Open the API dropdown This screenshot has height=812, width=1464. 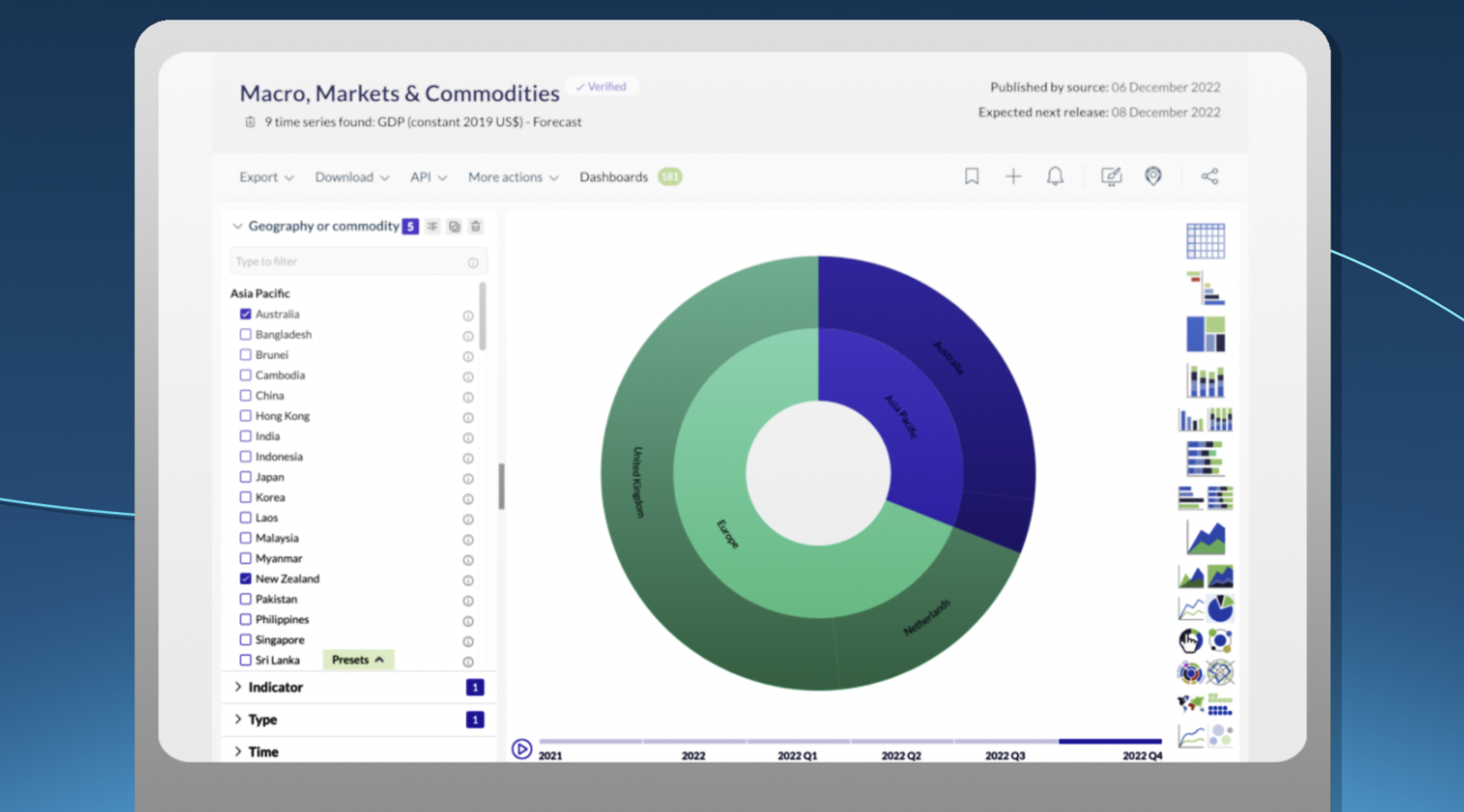point(428,177)
